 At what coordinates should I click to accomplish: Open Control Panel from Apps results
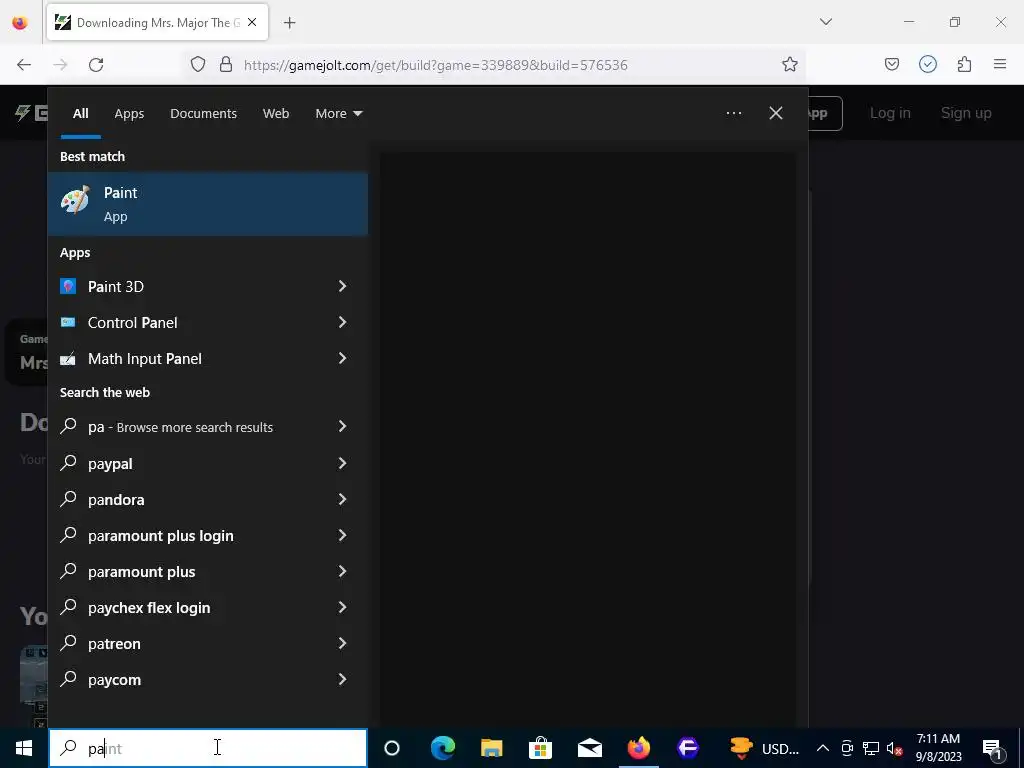click(133, 323)
